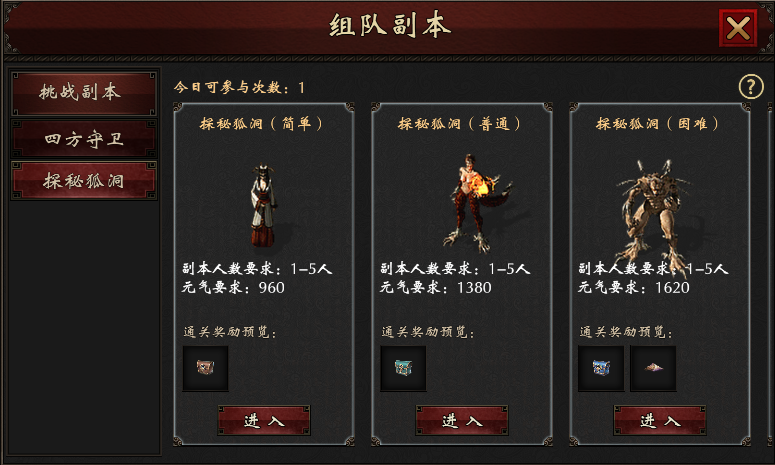Viewport: 775px width, 465px height.
Task: Enter the 探秘狐洞 简单 dungeon
Action: (x=264, y=421)
